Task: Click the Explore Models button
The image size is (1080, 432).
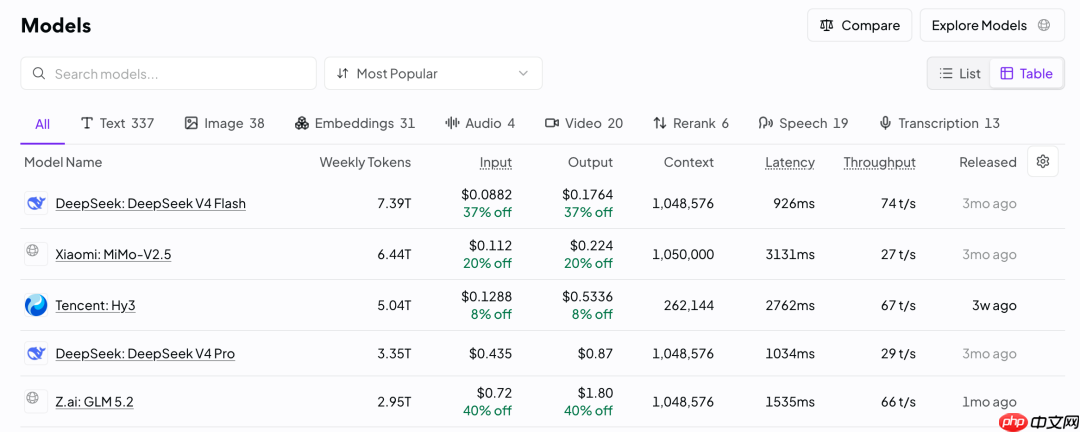Action: tap(991, 25)
